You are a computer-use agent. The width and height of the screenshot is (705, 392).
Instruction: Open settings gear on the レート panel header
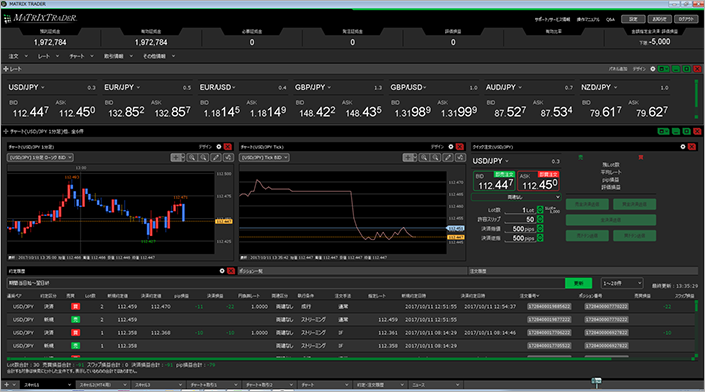(x=652, y=69)
